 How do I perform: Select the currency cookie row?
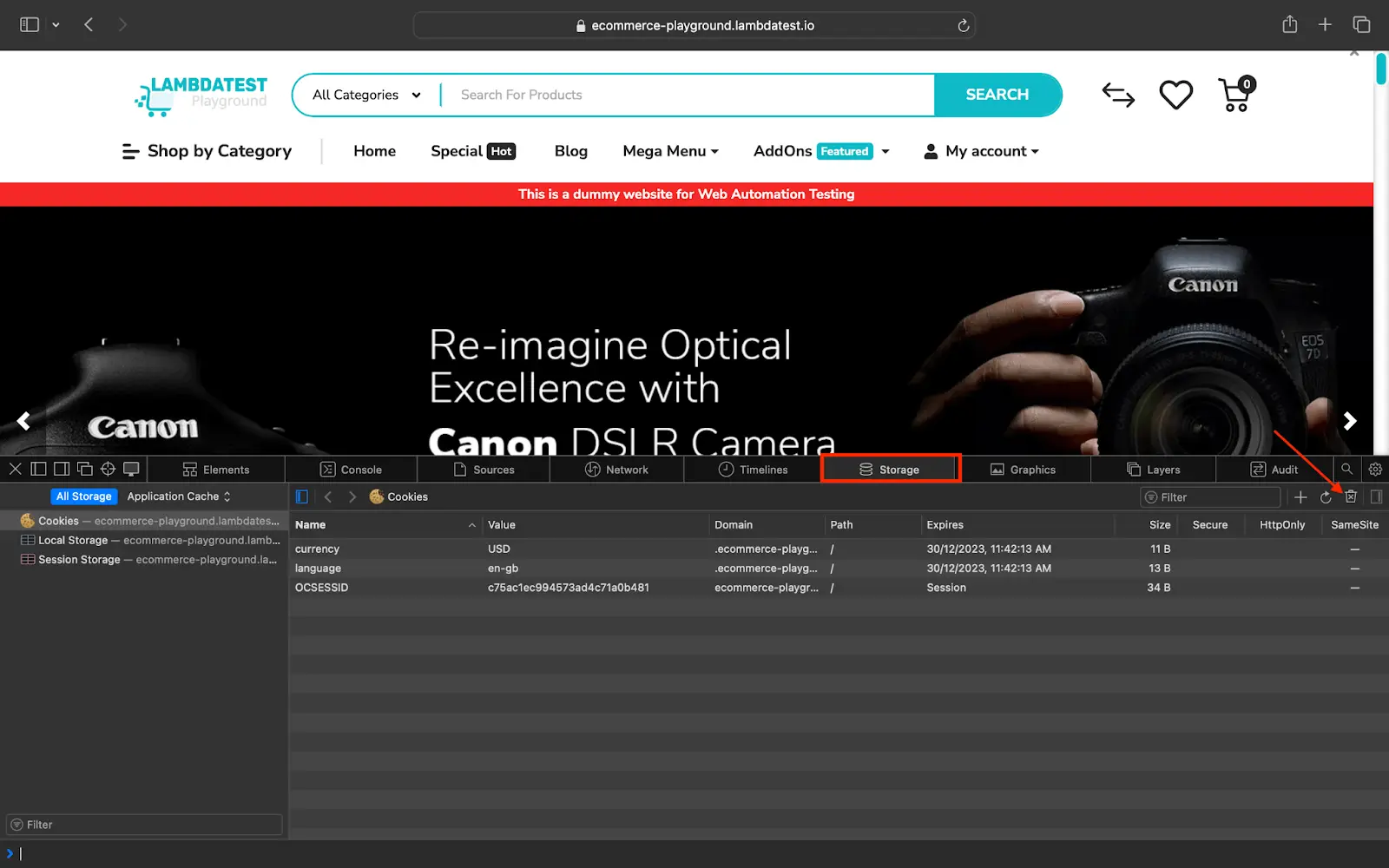click(x=839, y=549)
